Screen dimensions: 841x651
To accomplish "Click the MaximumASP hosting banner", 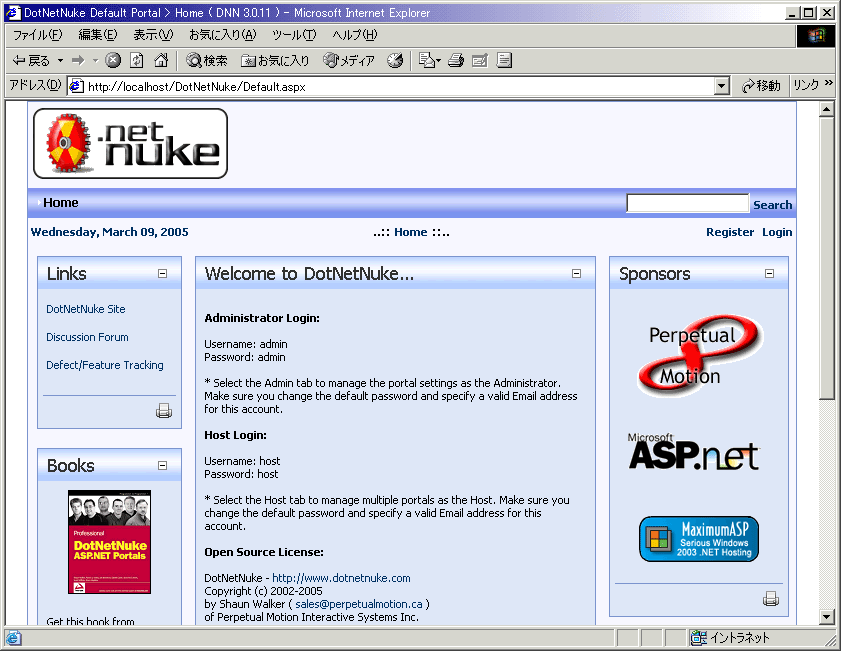I will point(699,539).
